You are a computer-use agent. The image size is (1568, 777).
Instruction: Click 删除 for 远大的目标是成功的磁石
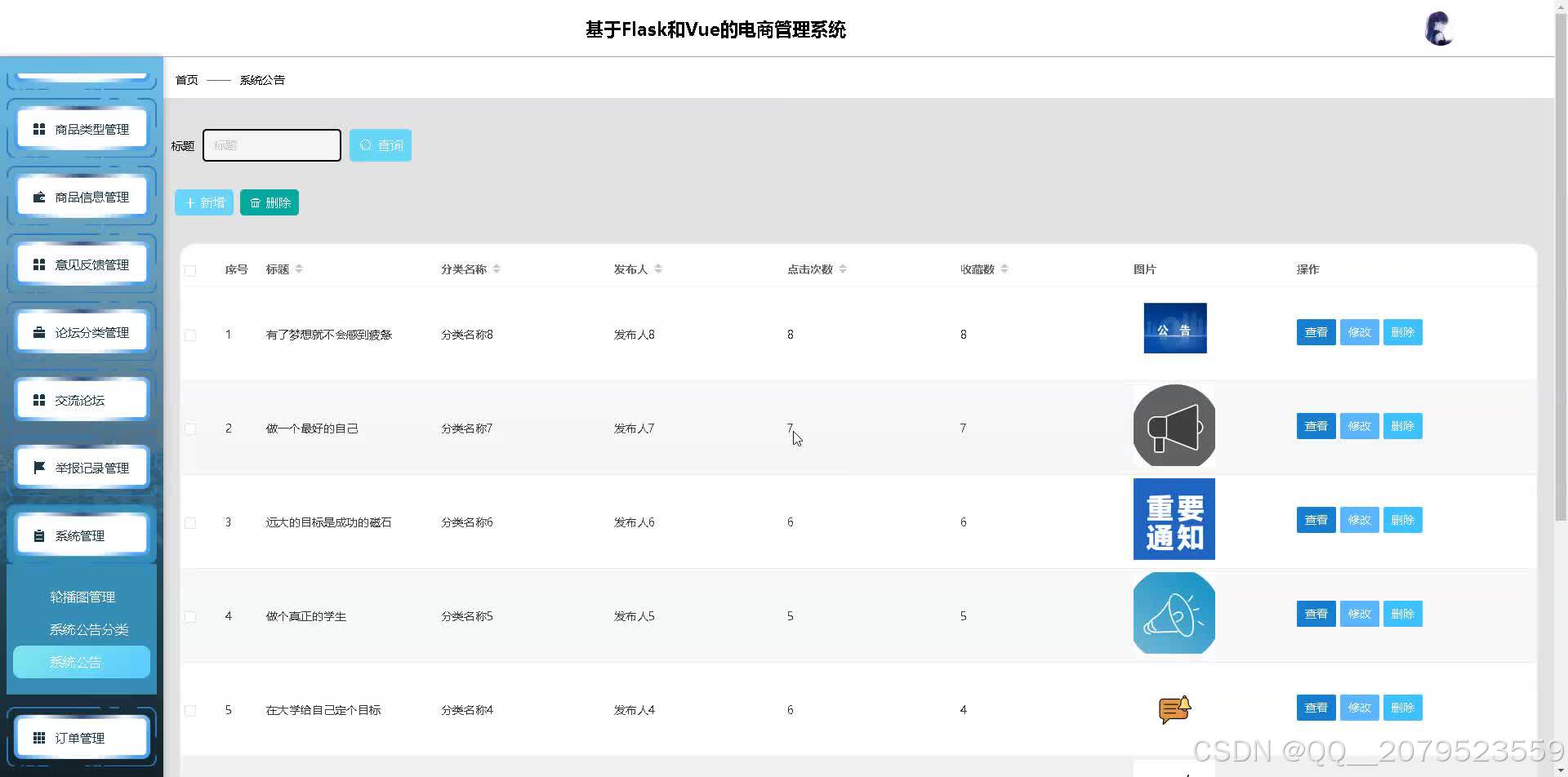[x=1402, y=520]
